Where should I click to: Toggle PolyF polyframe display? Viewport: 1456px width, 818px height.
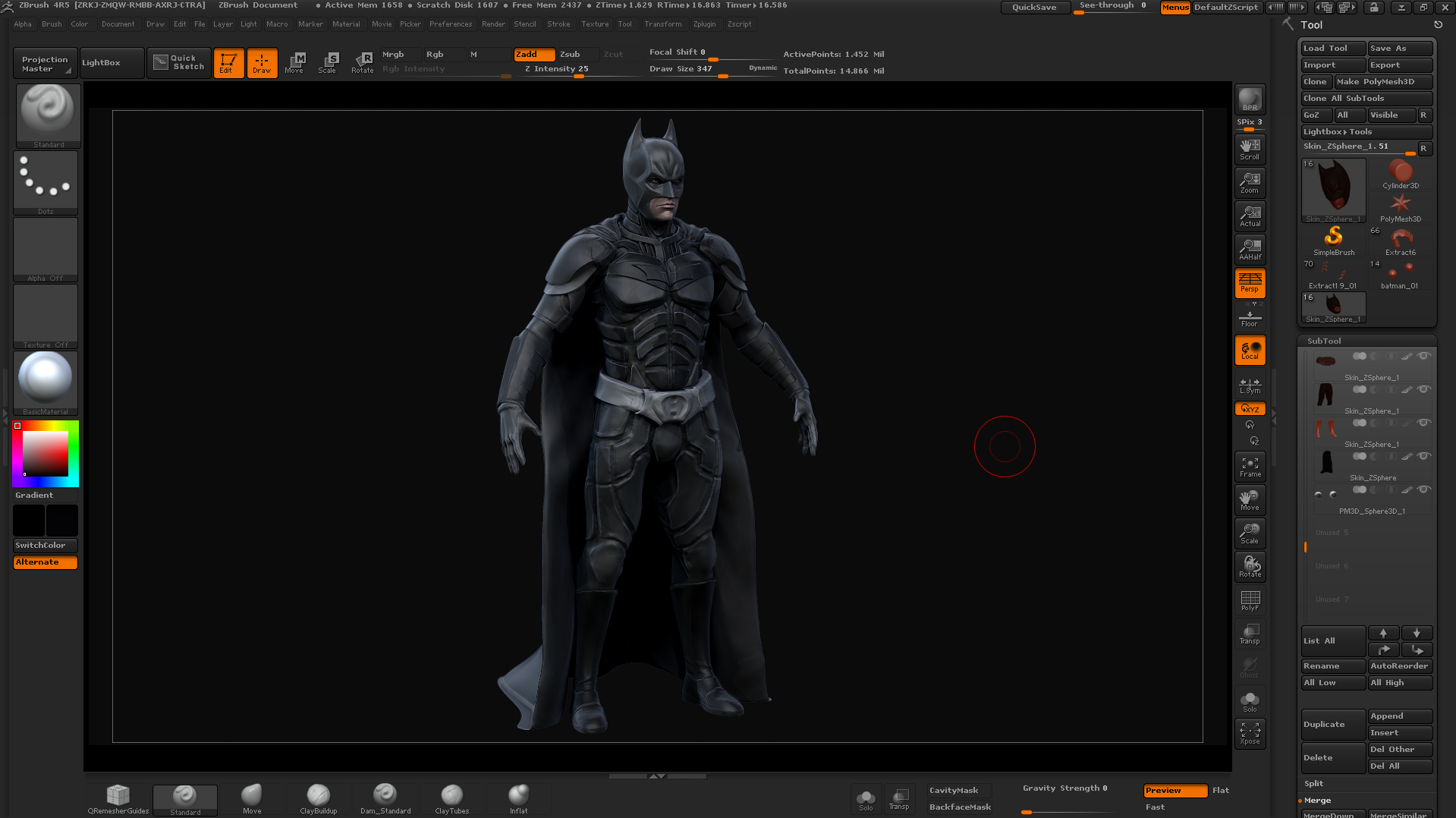[x=1250, y=599]
